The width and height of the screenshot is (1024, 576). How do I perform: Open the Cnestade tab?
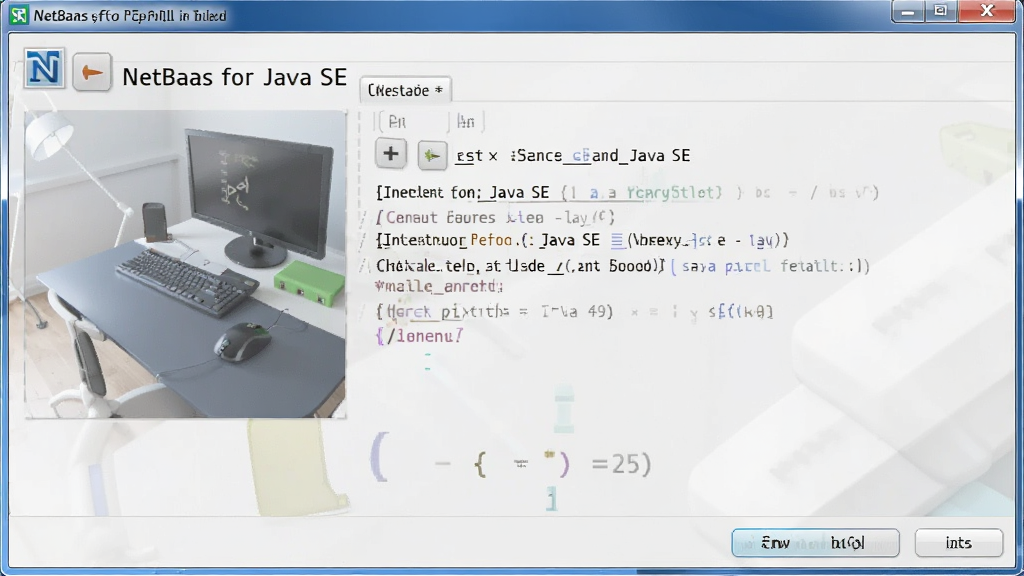point(405,90)
